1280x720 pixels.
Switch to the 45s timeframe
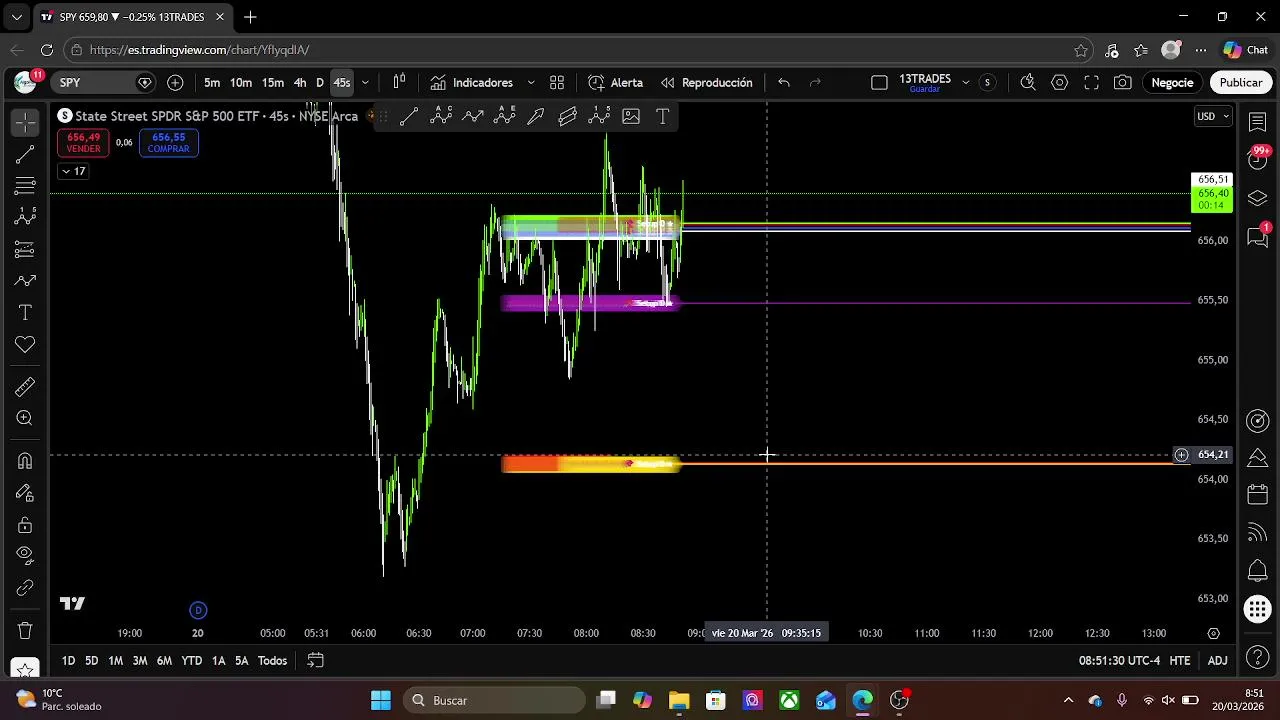tap(342, 82)
